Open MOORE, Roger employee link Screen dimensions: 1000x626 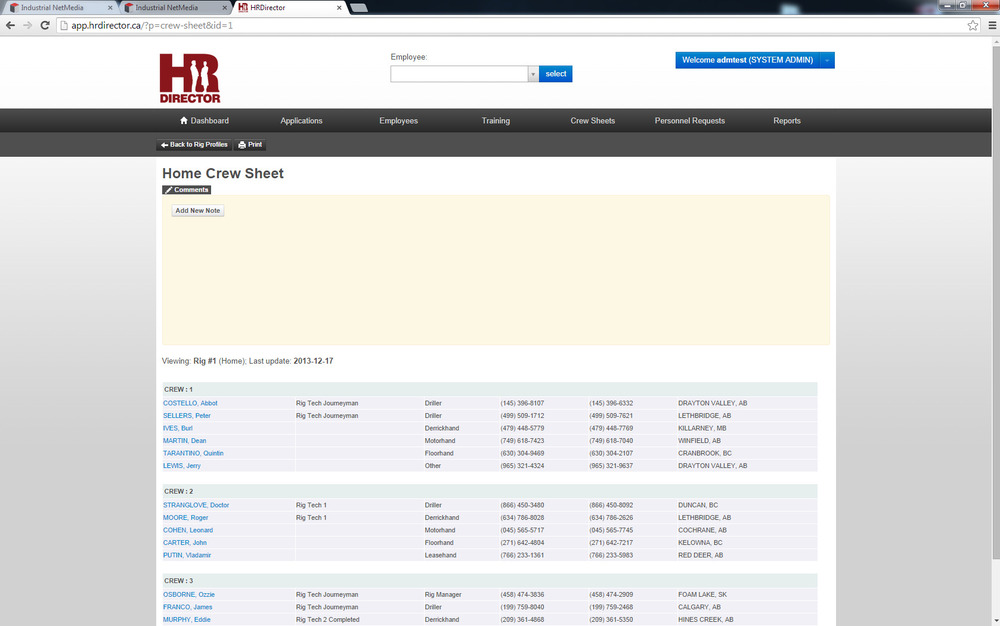(186, 518)
